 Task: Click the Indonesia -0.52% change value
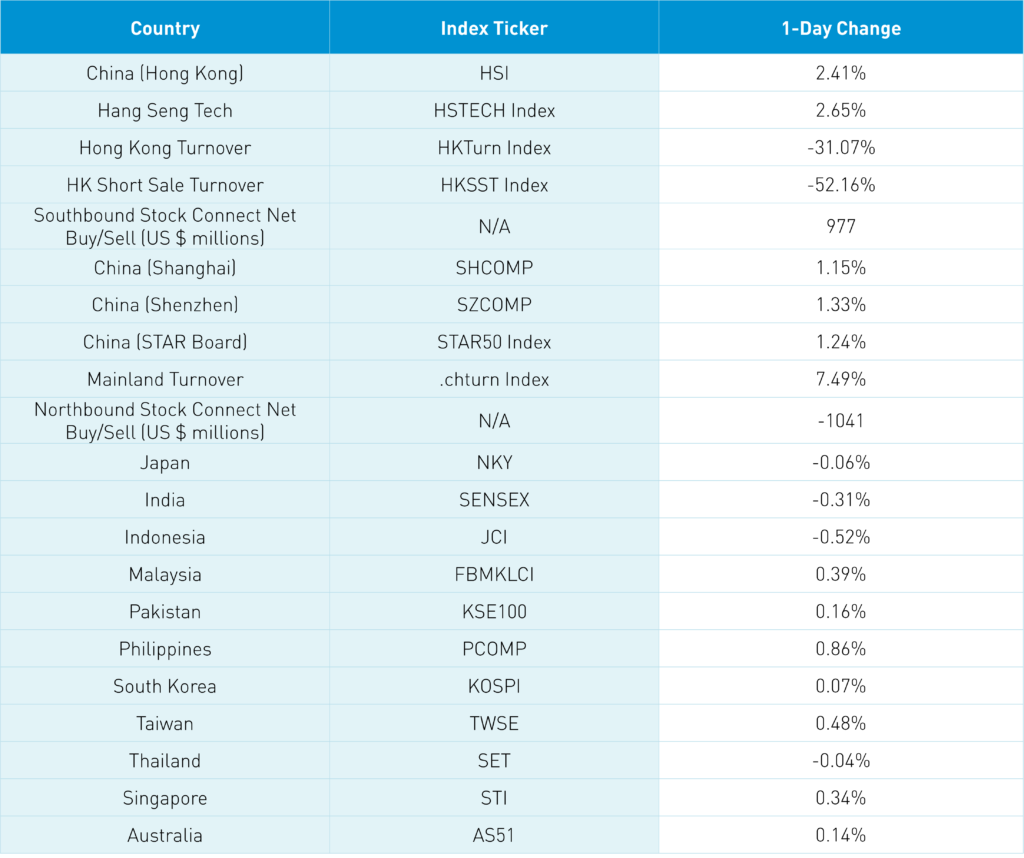click(841, 537)
